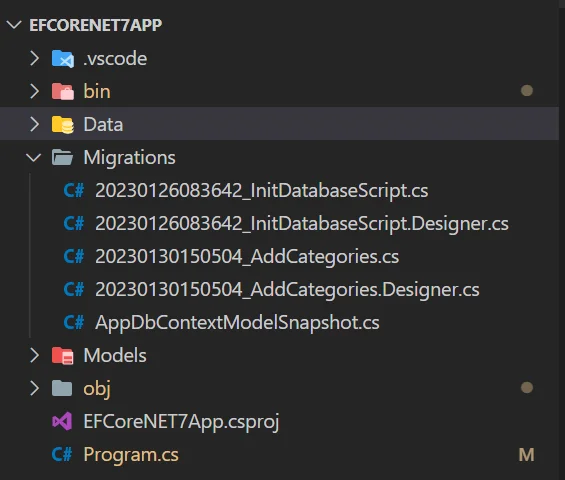Click the Data database folder icon

coord(63,125)
